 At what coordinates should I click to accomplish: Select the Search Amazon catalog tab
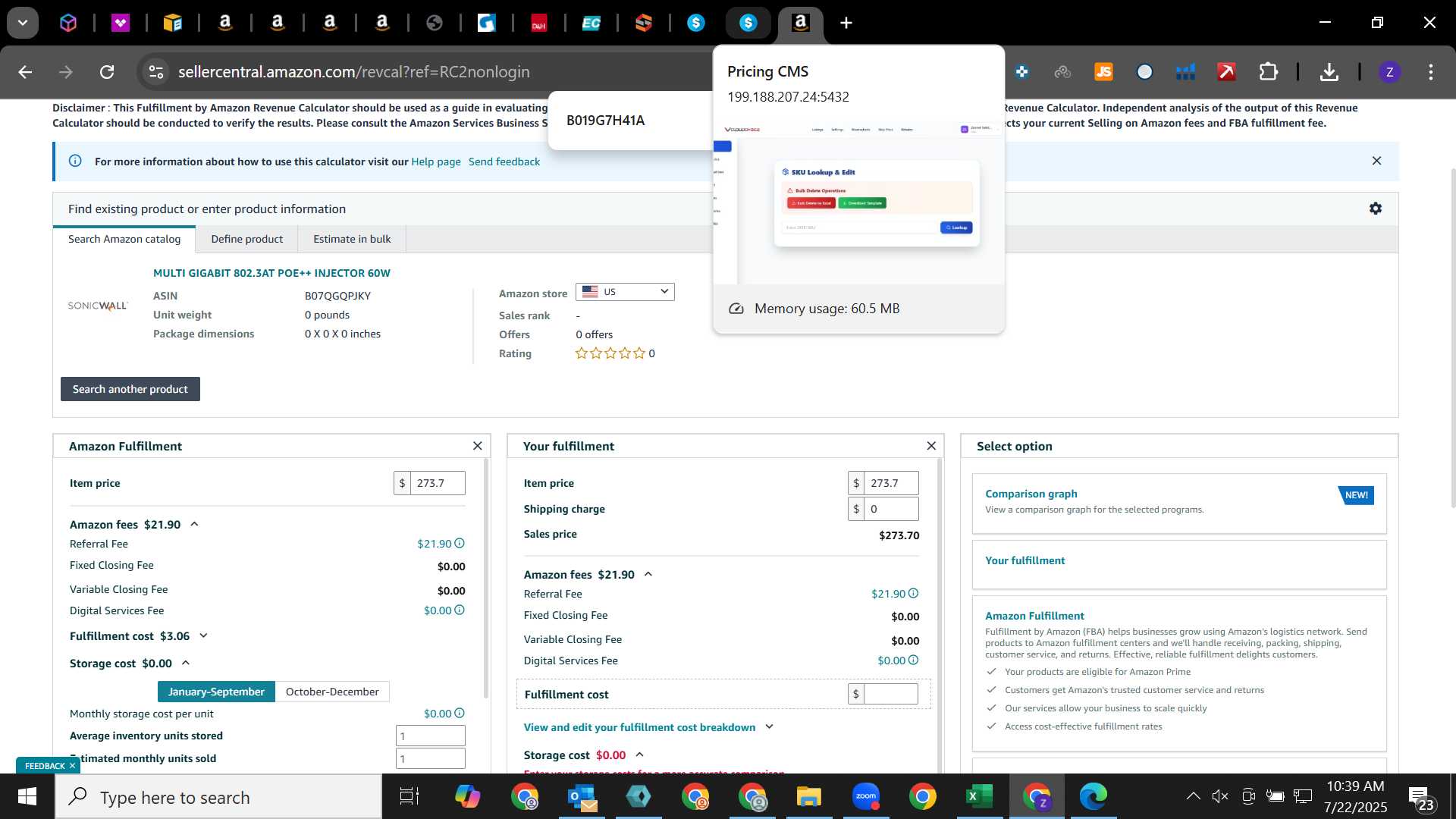tap(124, 239)
